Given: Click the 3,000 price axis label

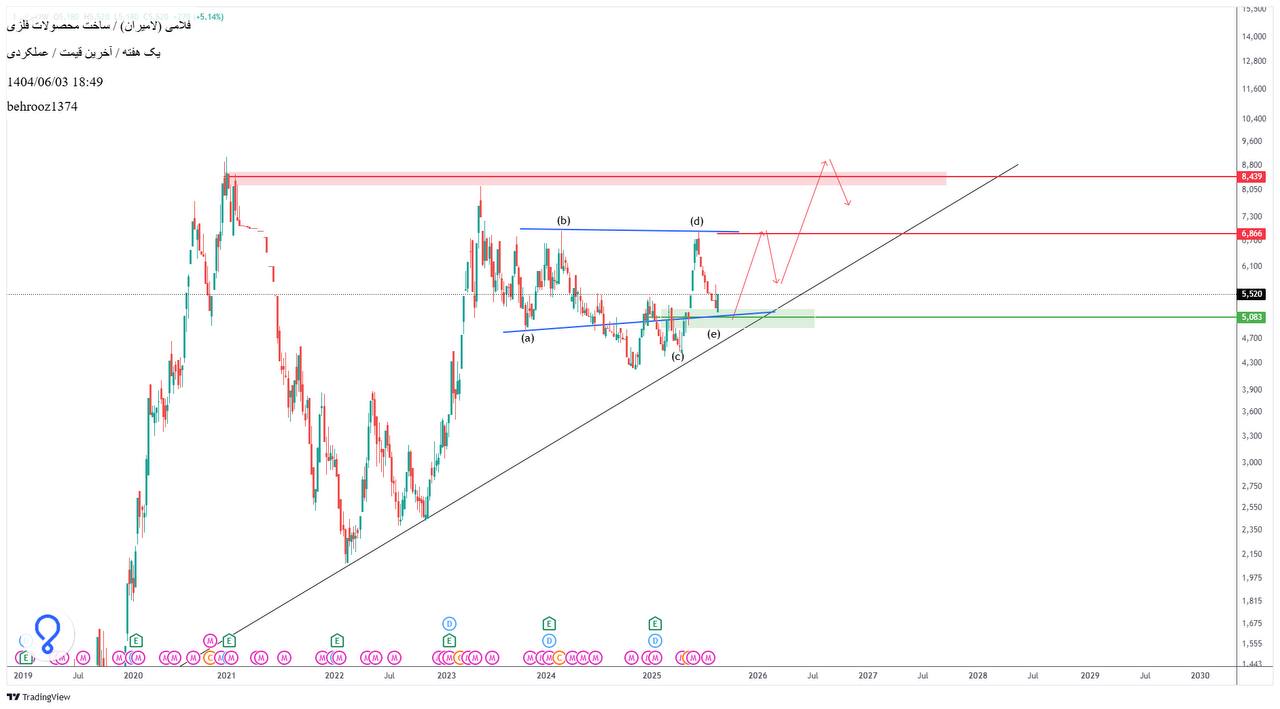Looking at the screenshot, I should (1254, 462).
